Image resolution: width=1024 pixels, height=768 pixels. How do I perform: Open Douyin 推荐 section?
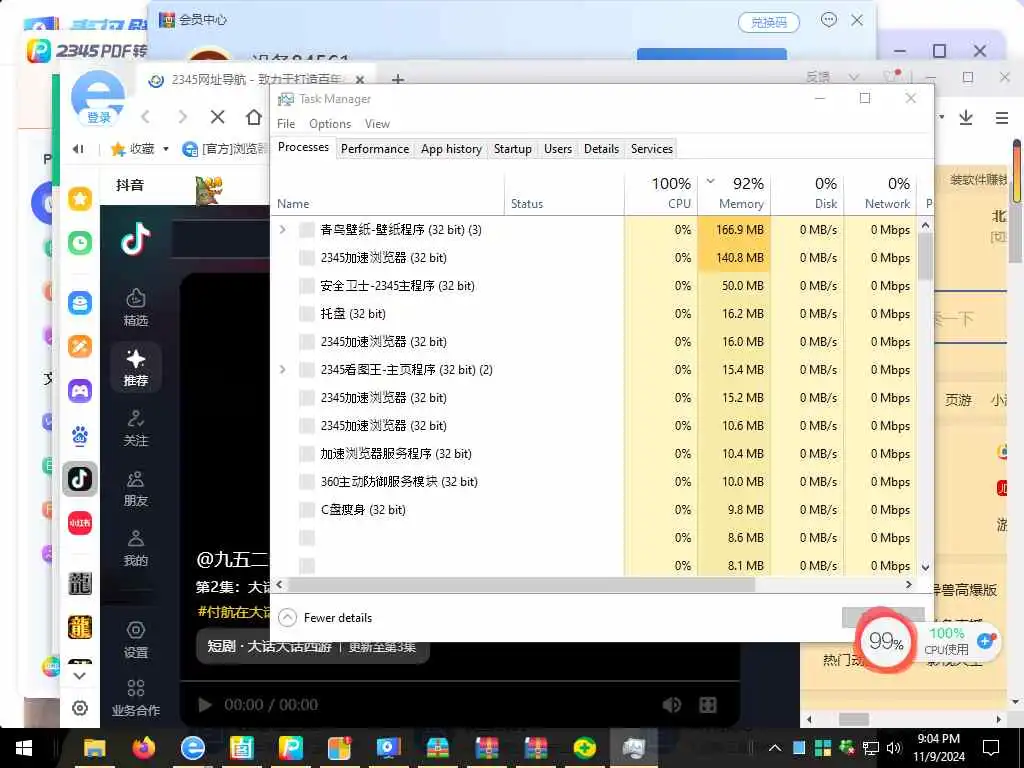(x=136, y=367)
